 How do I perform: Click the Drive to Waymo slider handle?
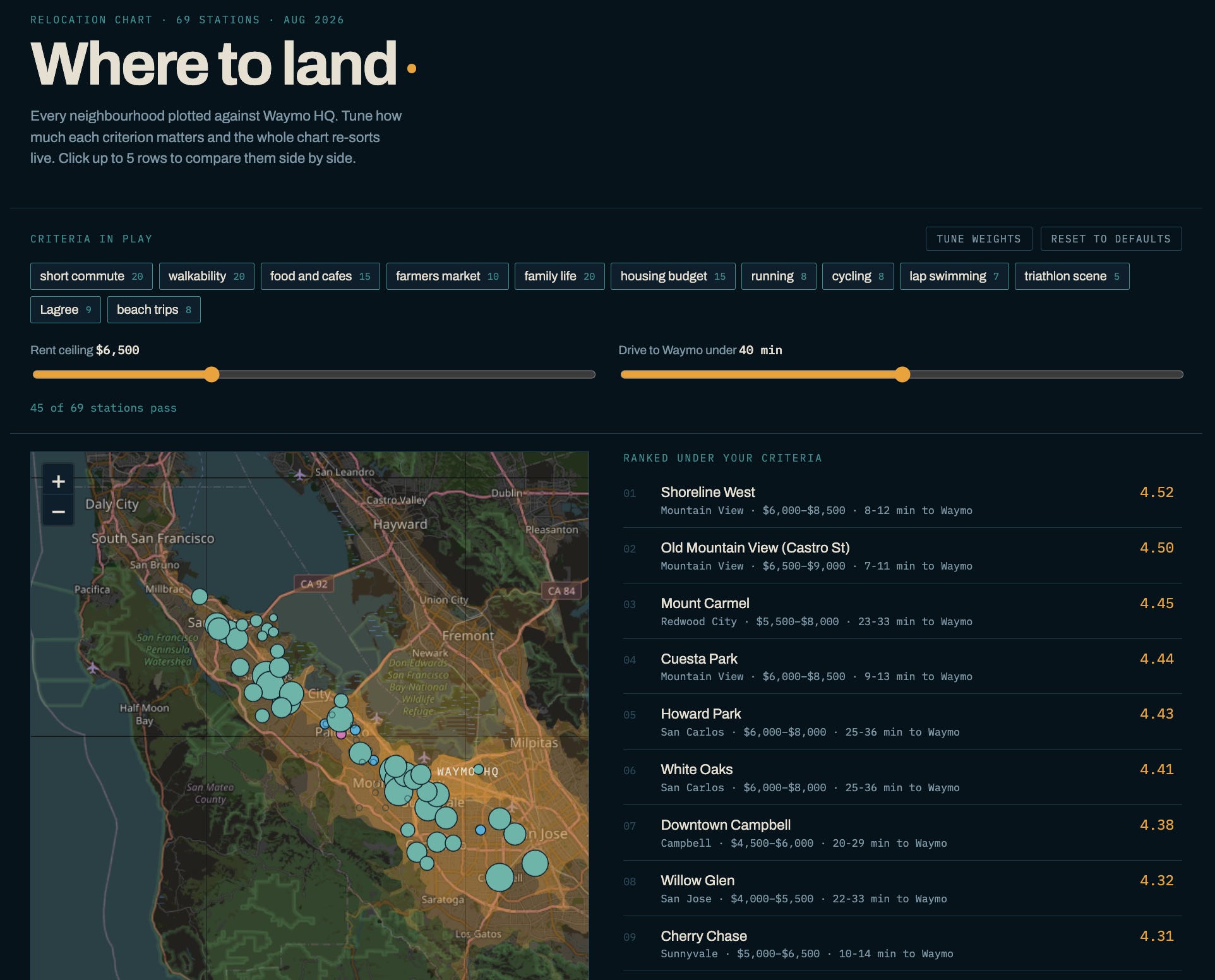click(x=902, y=374)
